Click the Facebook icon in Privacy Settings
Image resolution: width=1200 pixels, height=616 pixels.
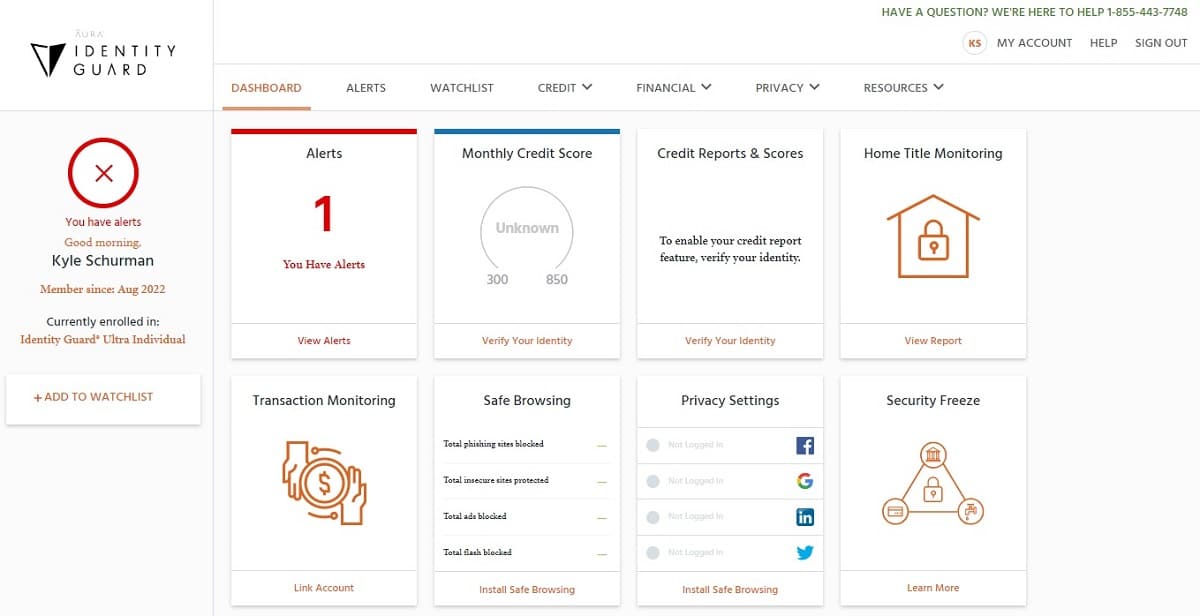click(x=805, y=445)
